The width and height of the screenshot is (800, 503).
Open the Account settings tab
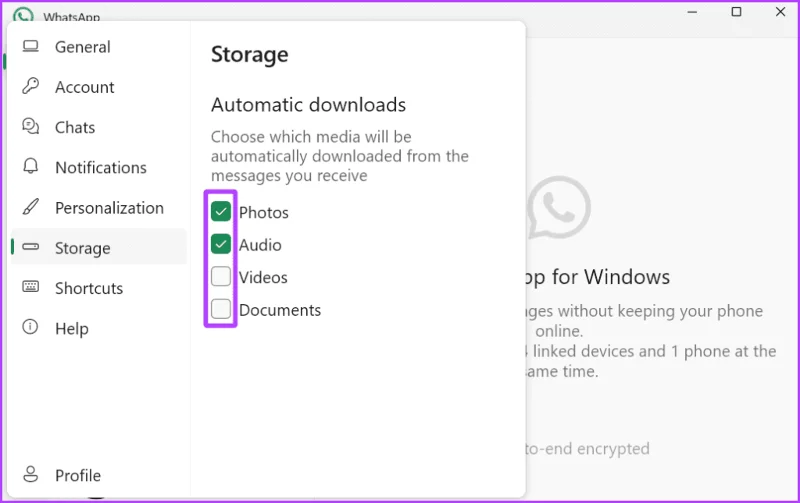click(85, 87)
